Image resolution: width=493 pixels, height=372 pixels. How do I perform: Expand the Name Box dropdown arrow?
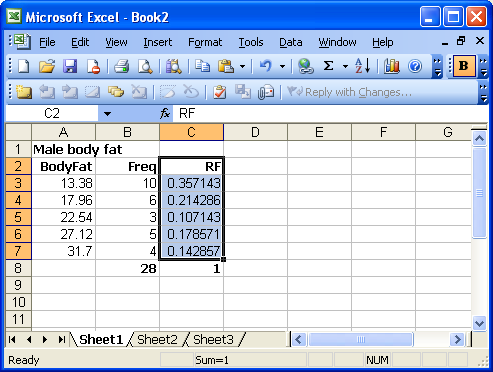tap(107, 114)
